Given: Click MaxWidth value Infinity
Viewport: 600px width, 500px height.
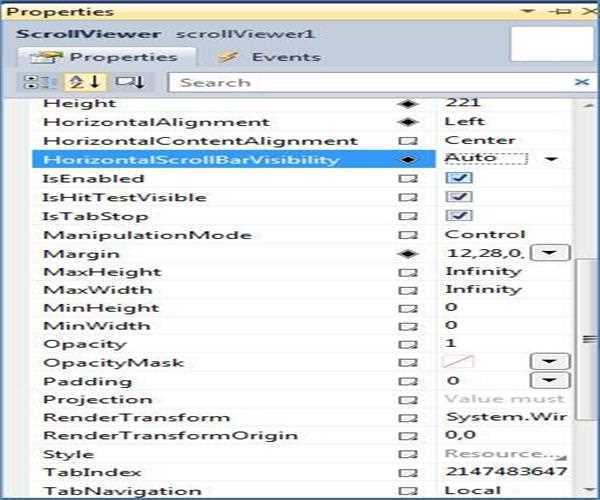Looking at the screenshot, I should click(483, 290).
